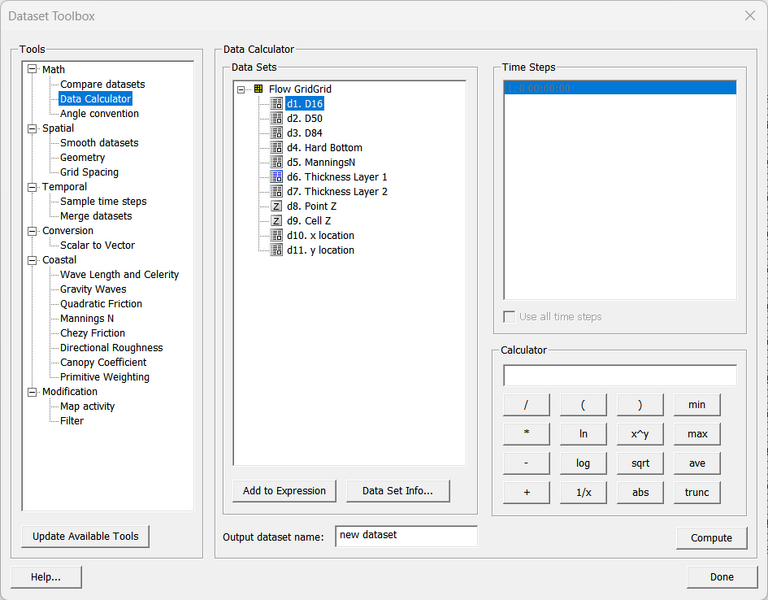Open Wave Length and Celerity tool
Screen dimensions: 768x600
(120, 275)
